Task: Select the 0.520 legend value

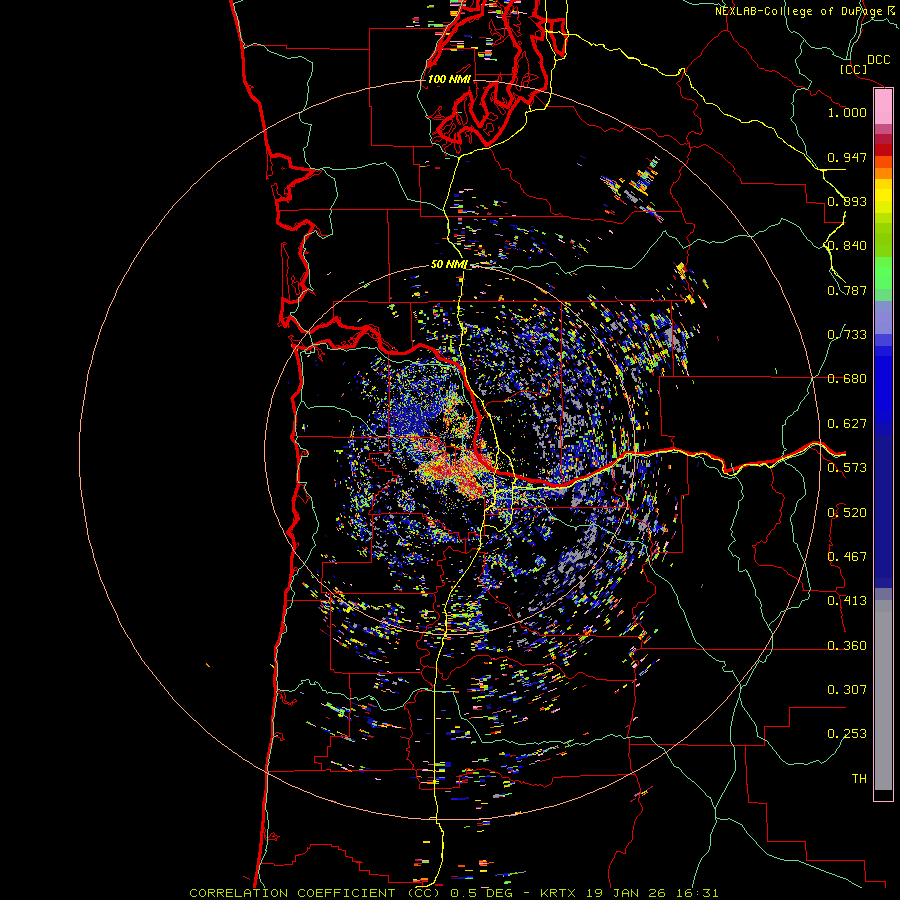Action: pyautogui.click(x=847, y=513)
